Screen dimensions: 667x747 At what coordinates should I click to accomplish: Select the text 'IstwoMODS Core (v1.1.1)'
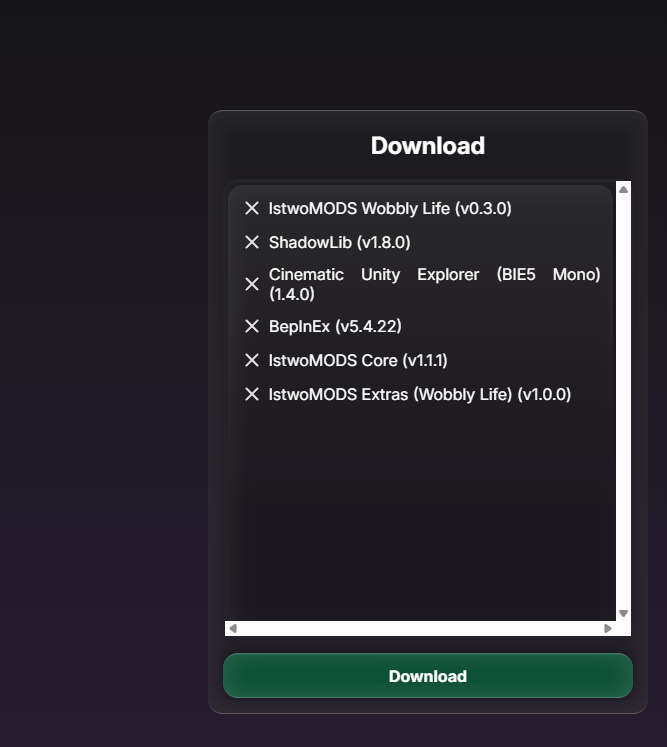pyautogui.click(x=358, y=361)
